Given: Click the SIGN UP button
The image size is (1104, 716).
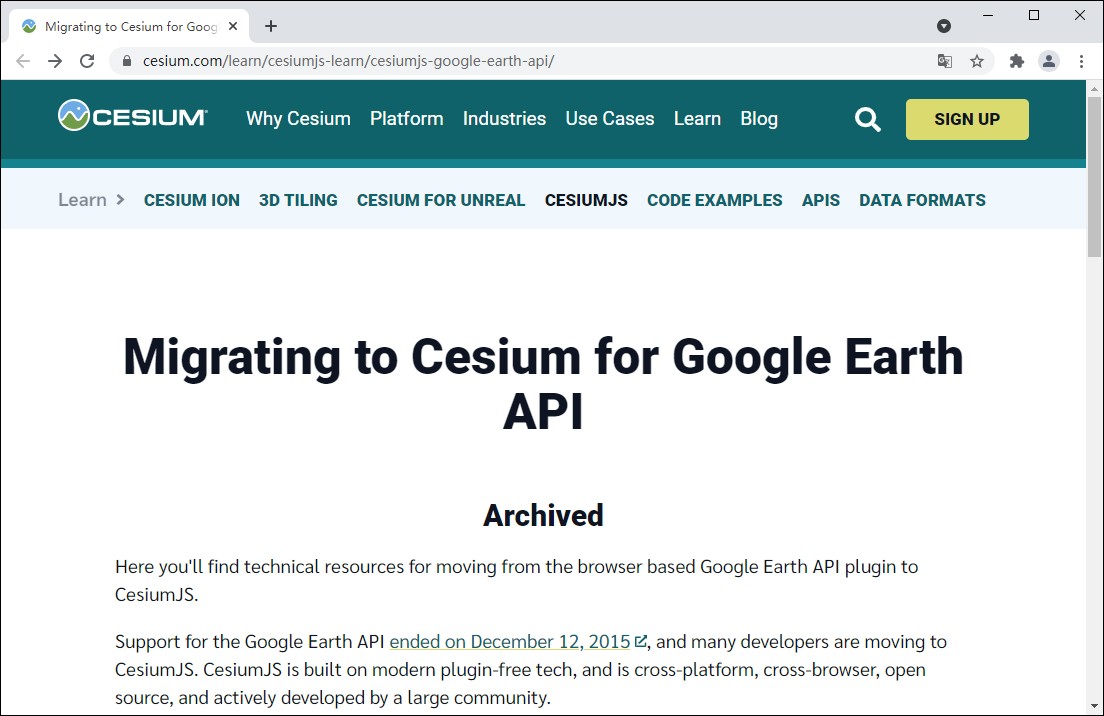Looking at the screenshot, I should 966,118.
